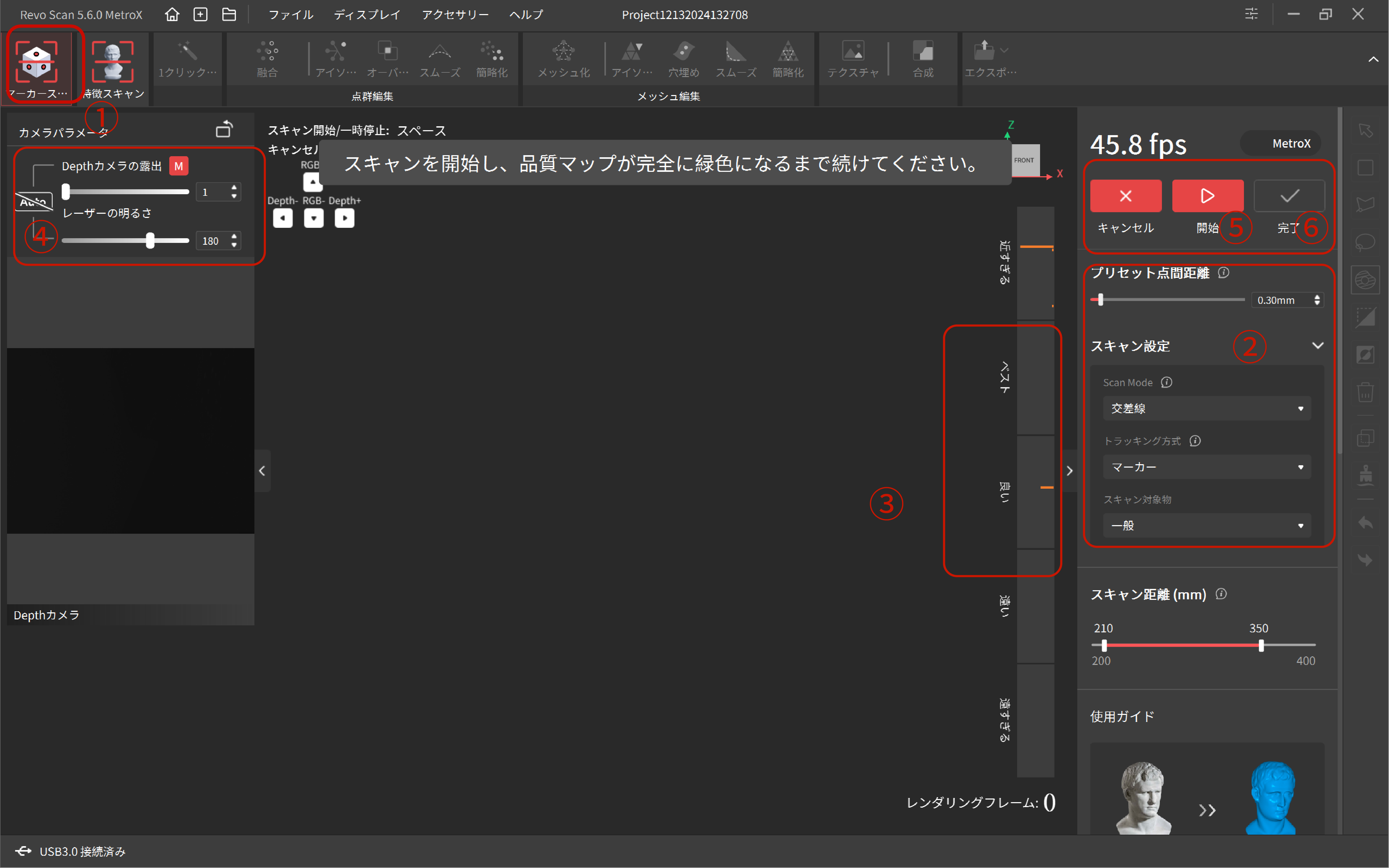Select the arrow selection tool in right sidebar
The height and width of the screenshot is (868, 1389).
pyautogui.click(x=1366, y=130)
